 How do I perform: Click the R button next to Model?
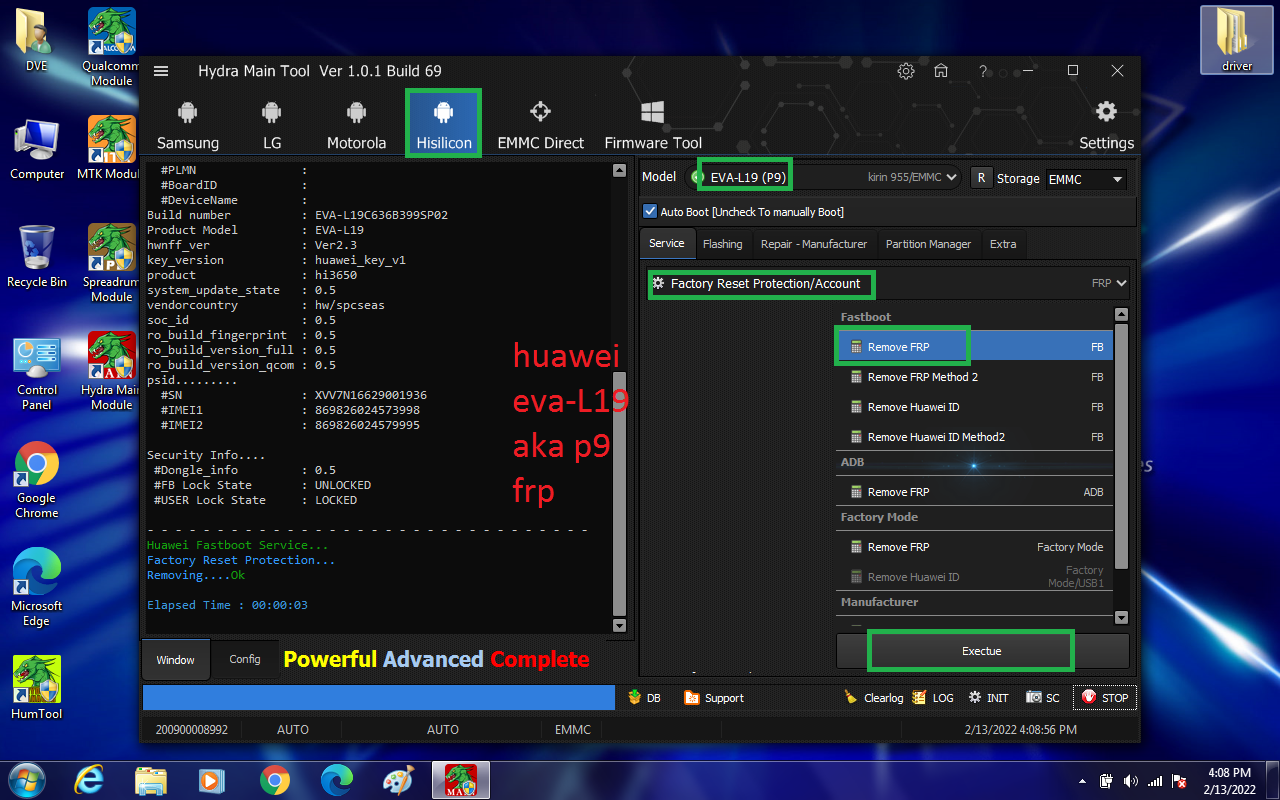[x=980, y=178]
